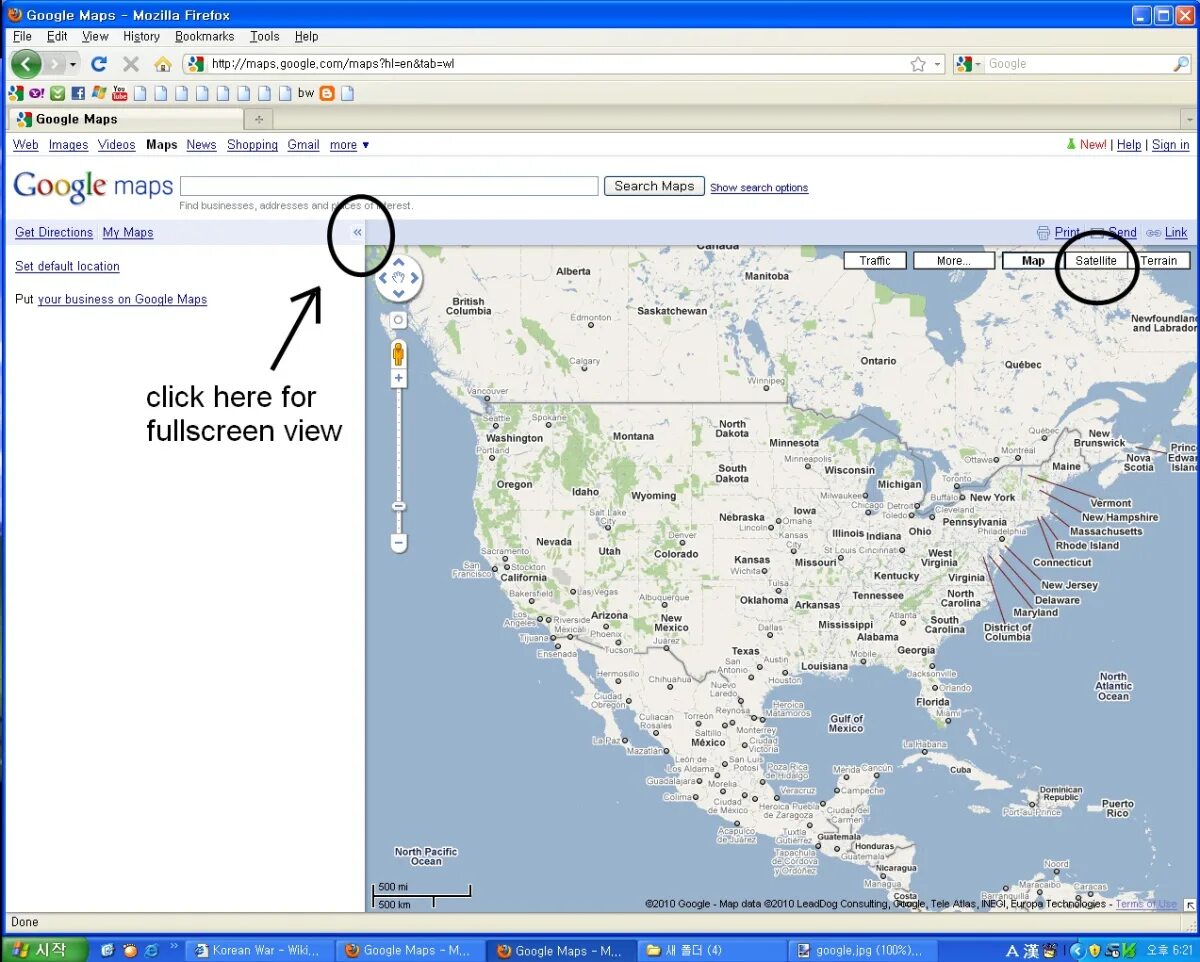Switch to Terrain view

[x=1159, y=261]
